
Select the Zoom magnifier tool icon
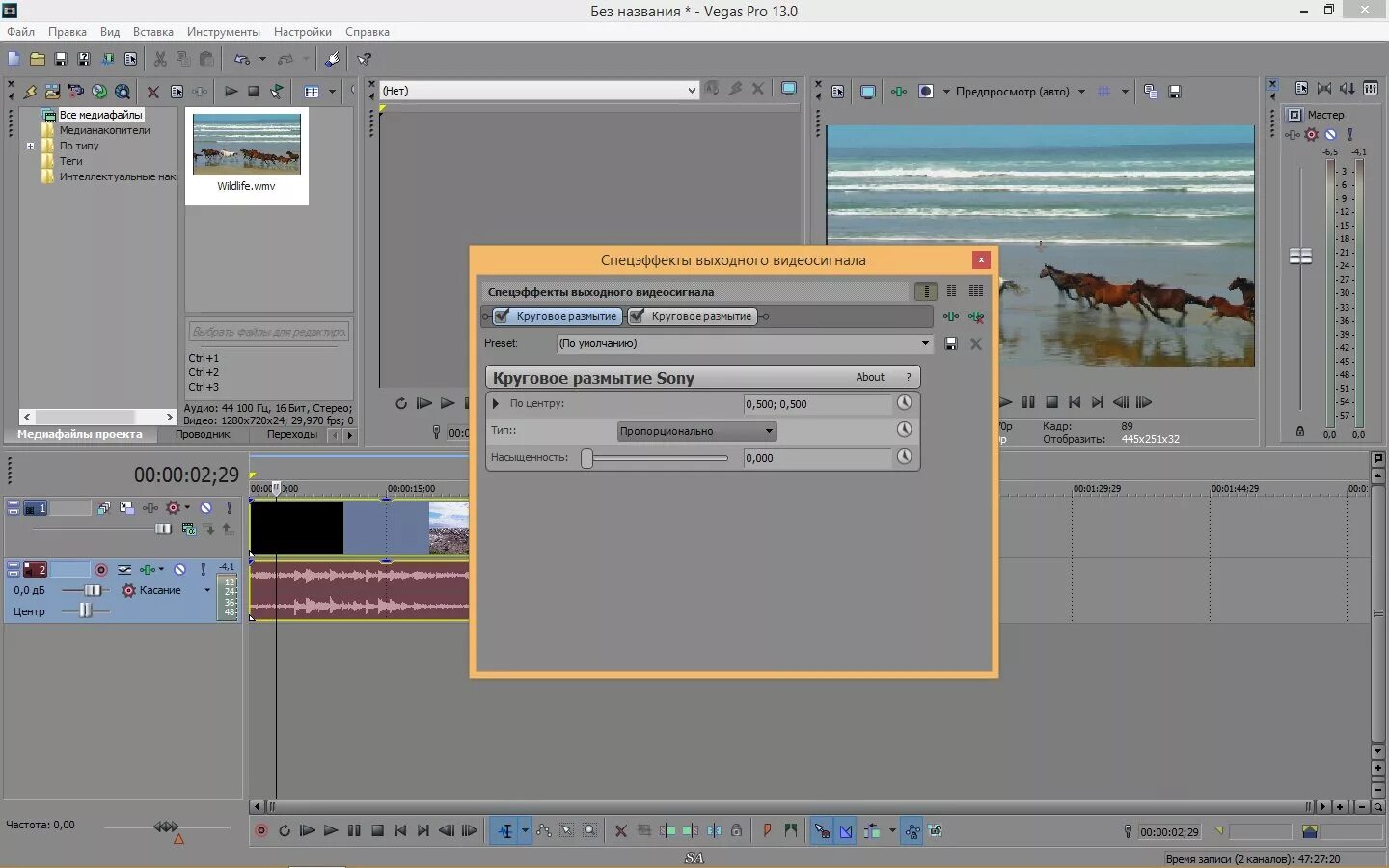click(589, 830)
